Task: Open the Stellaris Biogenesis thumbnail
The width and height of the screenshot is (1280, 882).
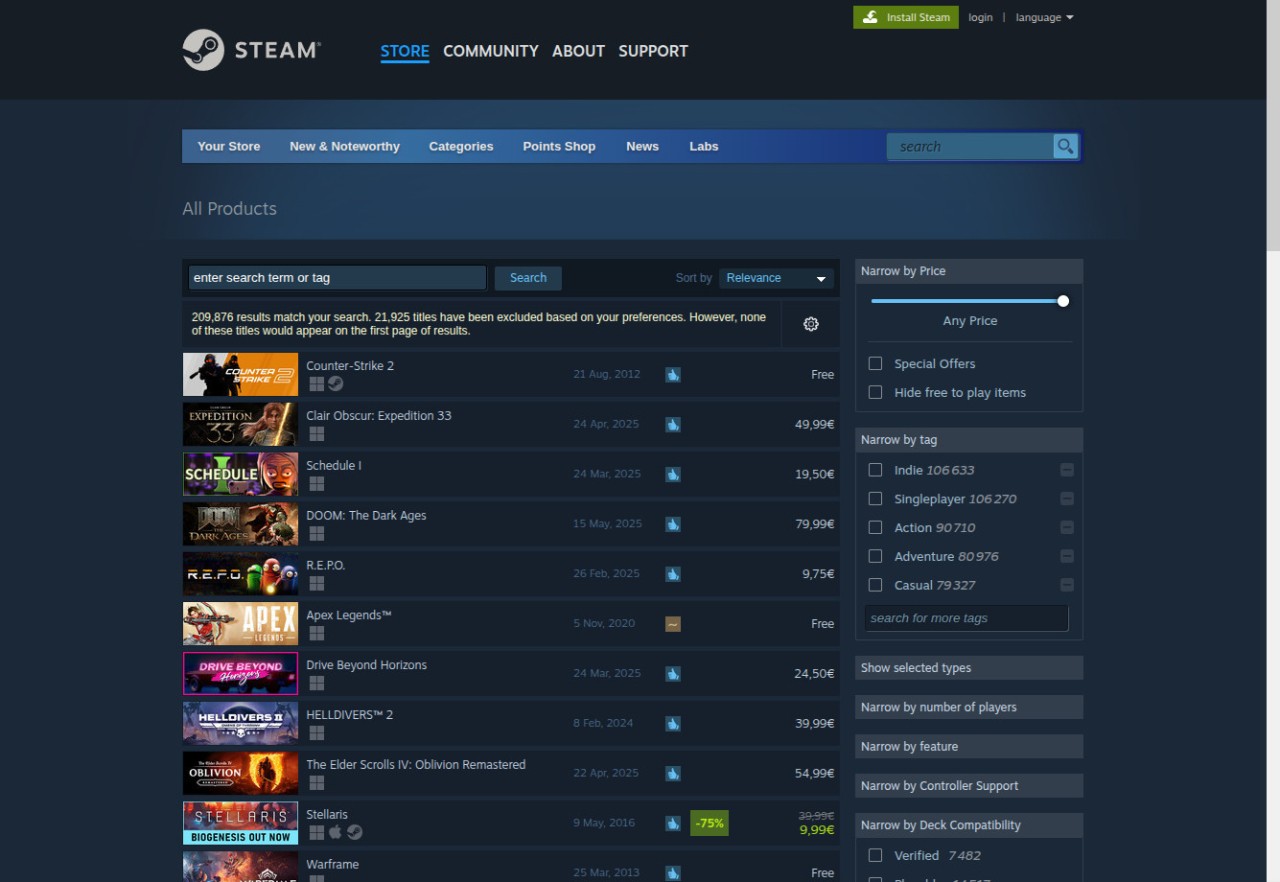Action: (240, 823)
